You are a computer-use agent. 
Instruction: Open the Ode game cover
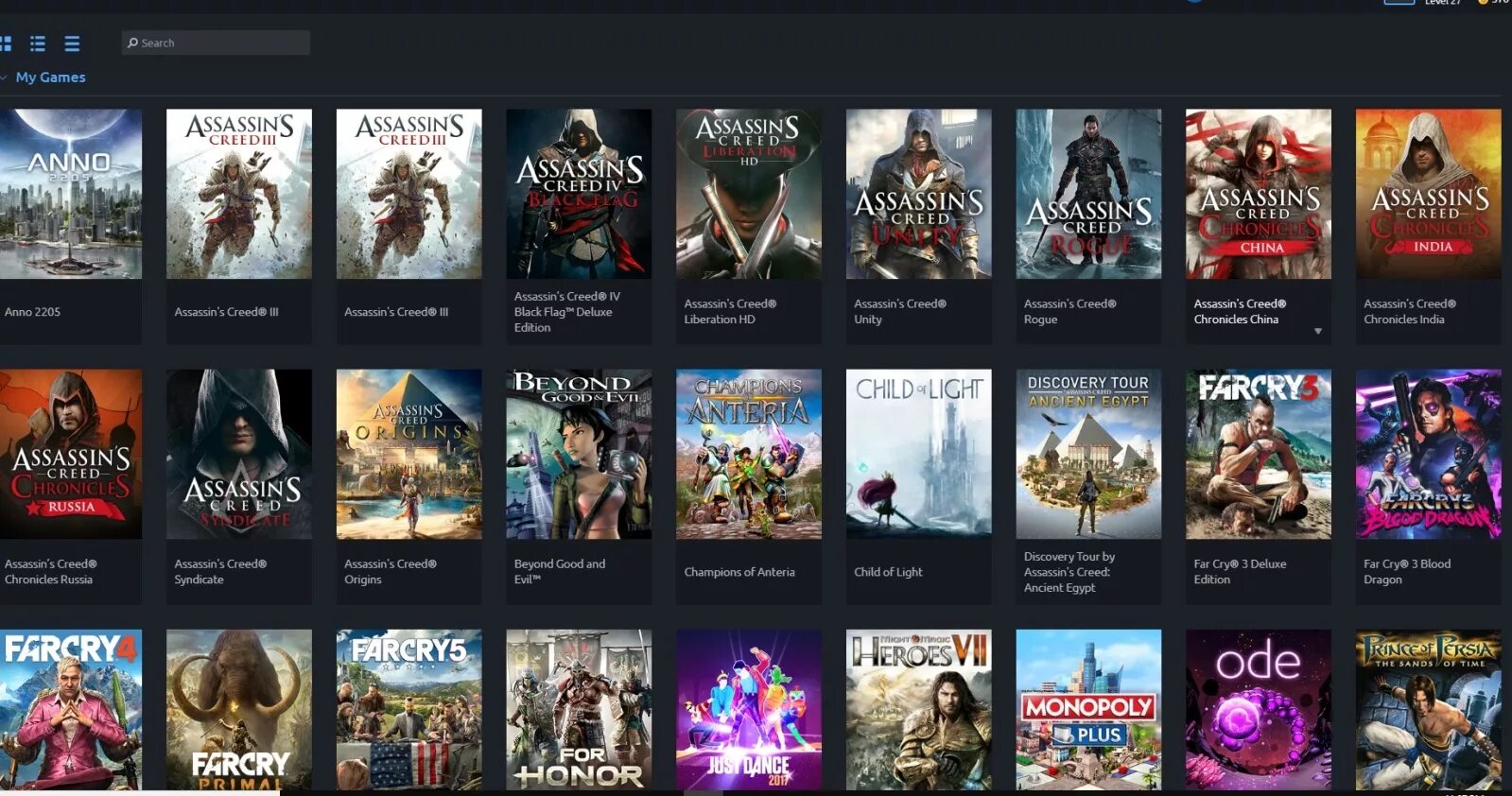(1259, 710)
